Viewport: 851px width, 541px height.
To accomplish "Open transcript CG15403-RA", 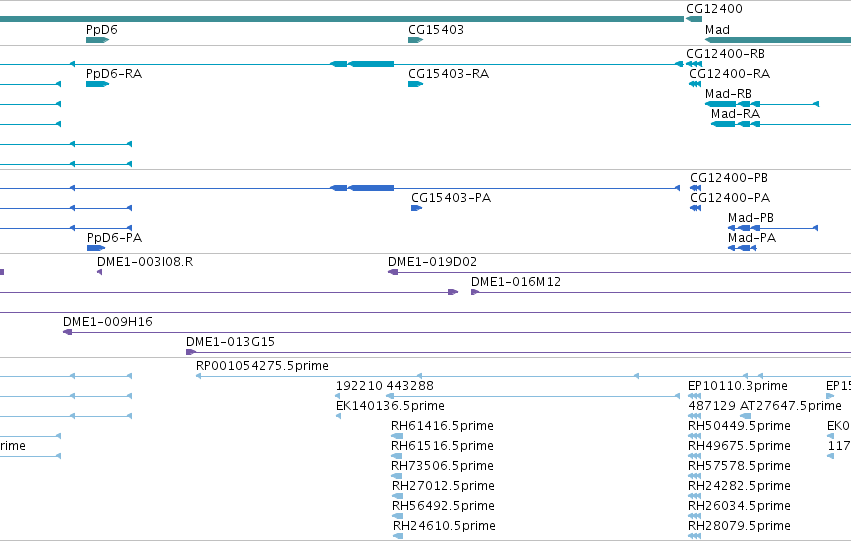I will pos(448,73).
